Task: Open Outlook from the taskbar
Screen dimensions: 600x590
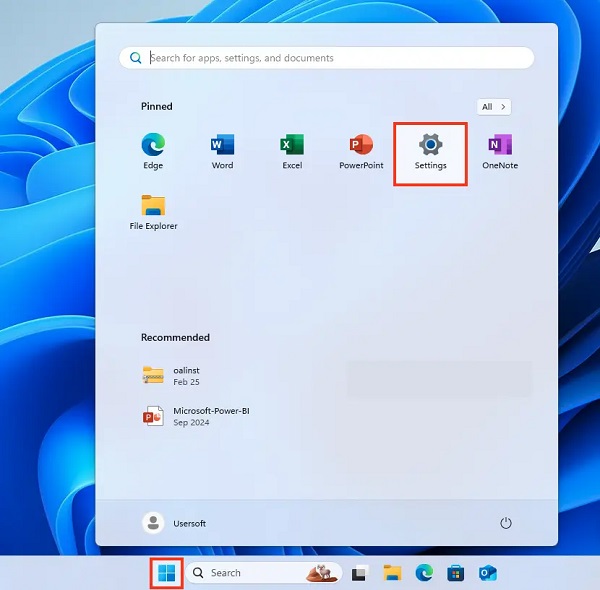Action: point(488,573)
